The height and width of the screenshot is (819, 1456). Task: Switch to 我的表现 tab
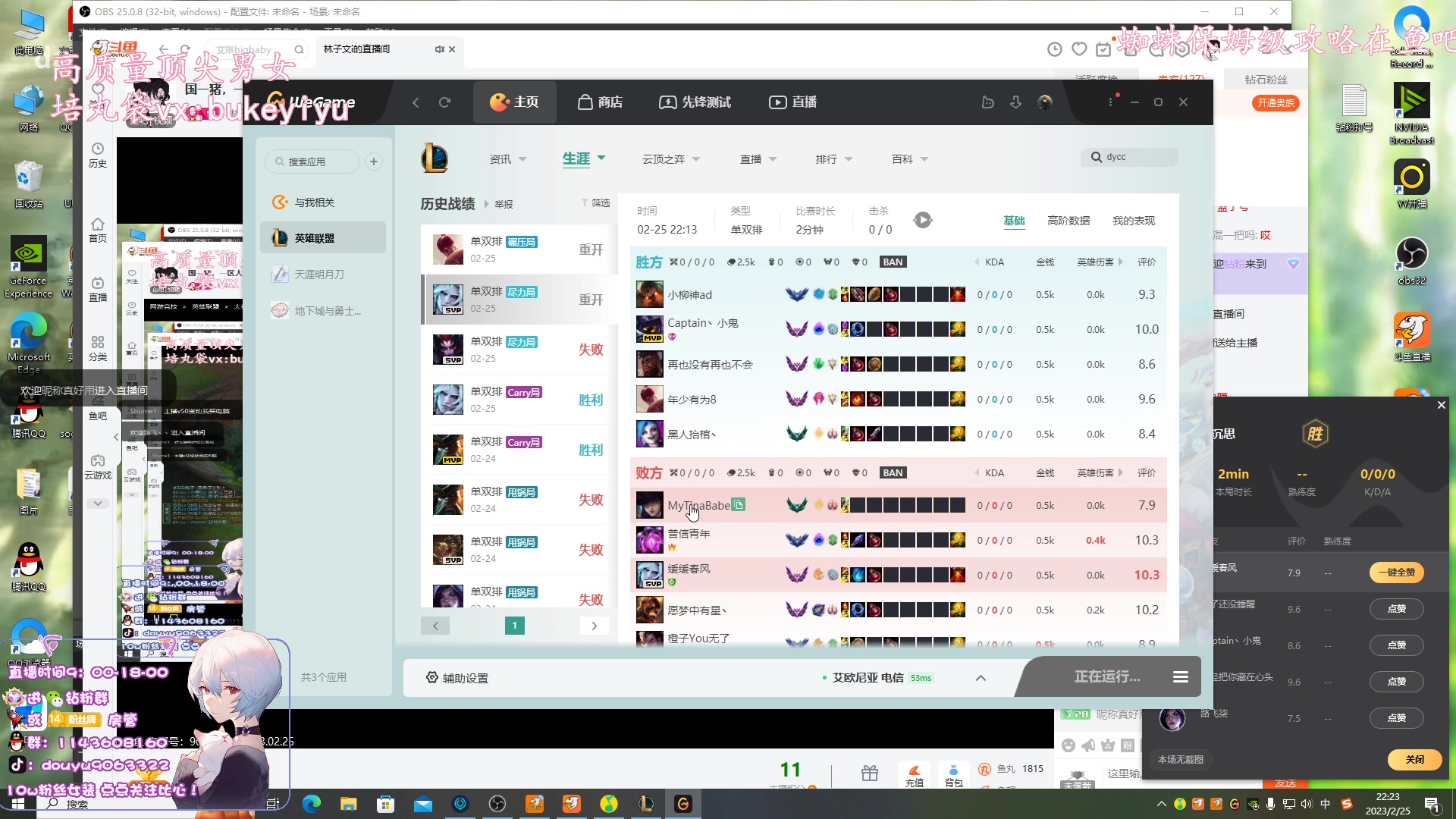tap(1134, 221)
